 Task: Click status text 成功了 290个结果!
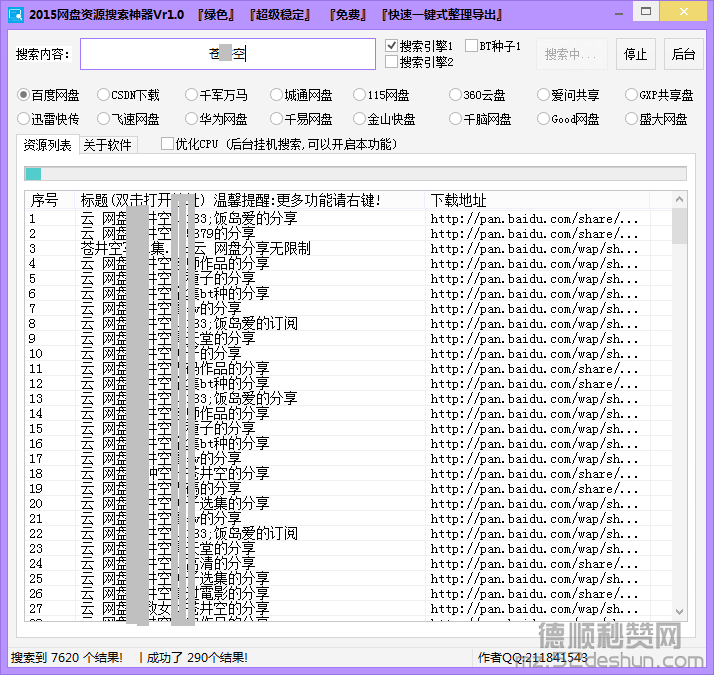click(197, 658)
